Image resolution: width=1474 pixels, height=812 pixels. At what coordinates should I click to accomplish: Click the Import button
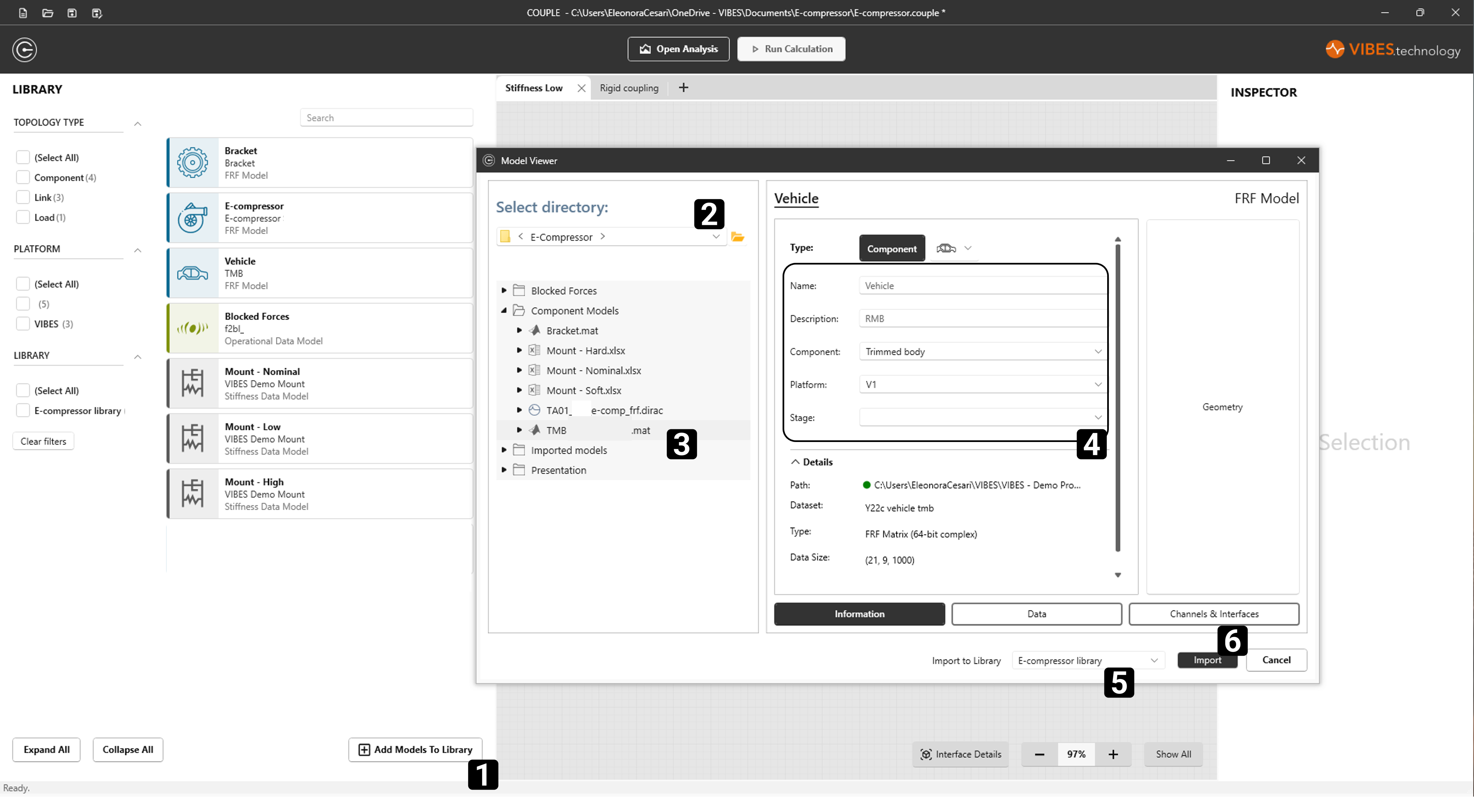coord(1207,660)
